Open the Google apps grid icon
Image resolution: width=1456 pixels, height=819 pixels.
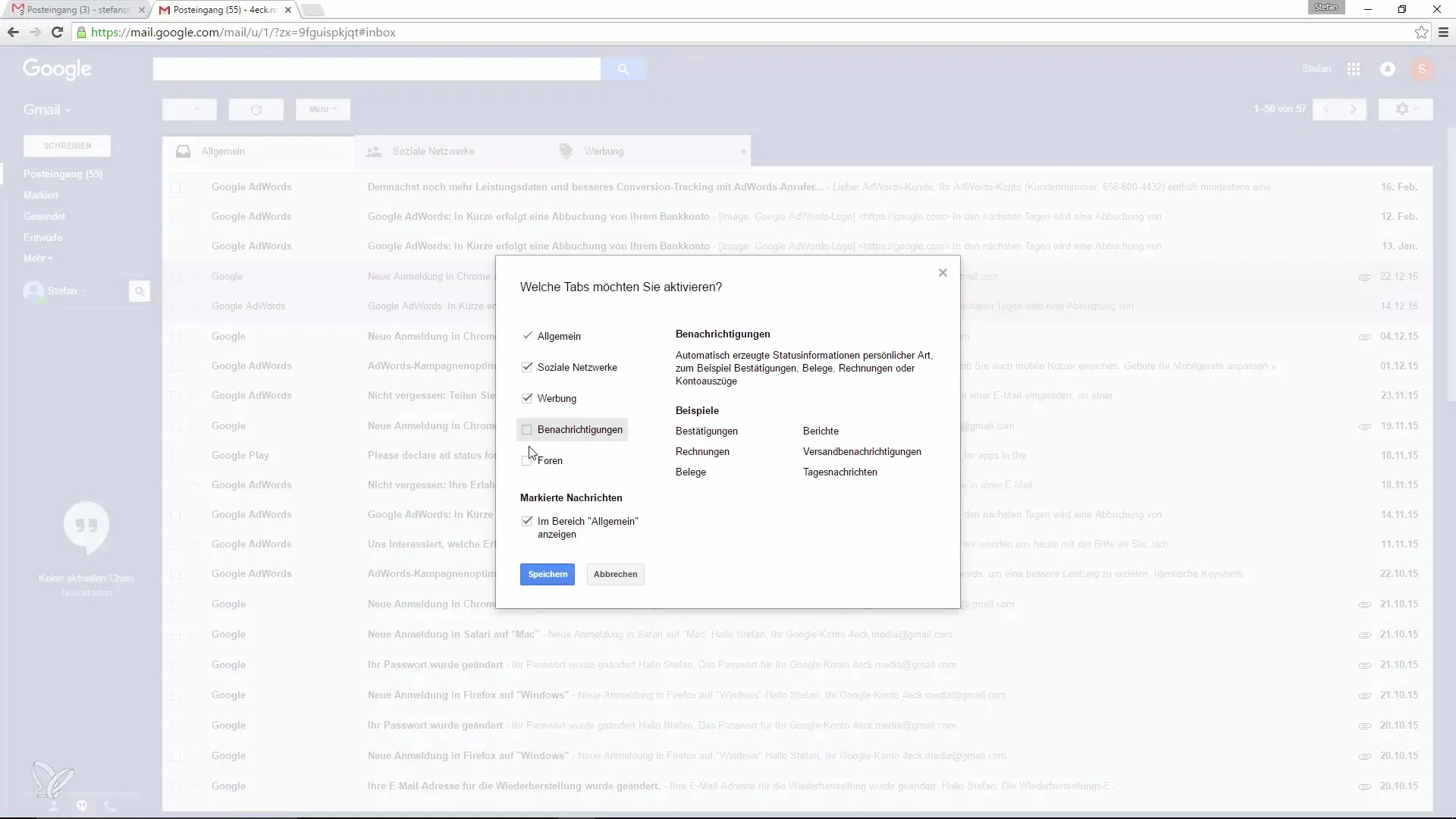tap(1354, 69)
